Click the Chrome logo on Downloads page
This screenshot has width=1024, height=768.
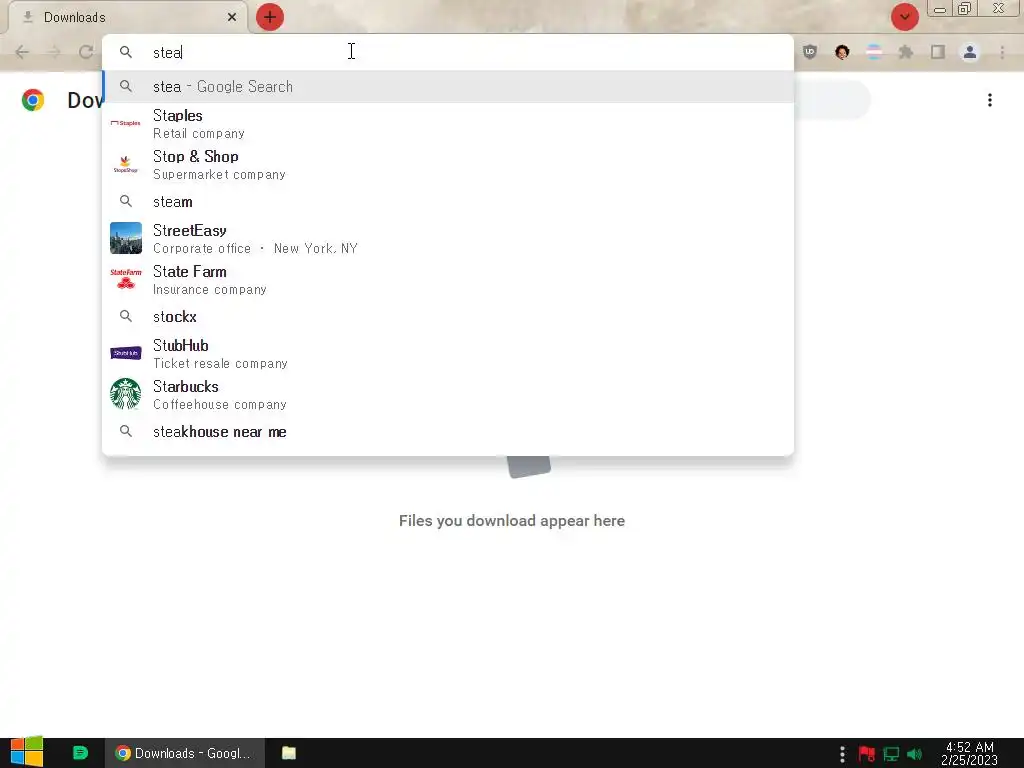click(x=33, y=100)
